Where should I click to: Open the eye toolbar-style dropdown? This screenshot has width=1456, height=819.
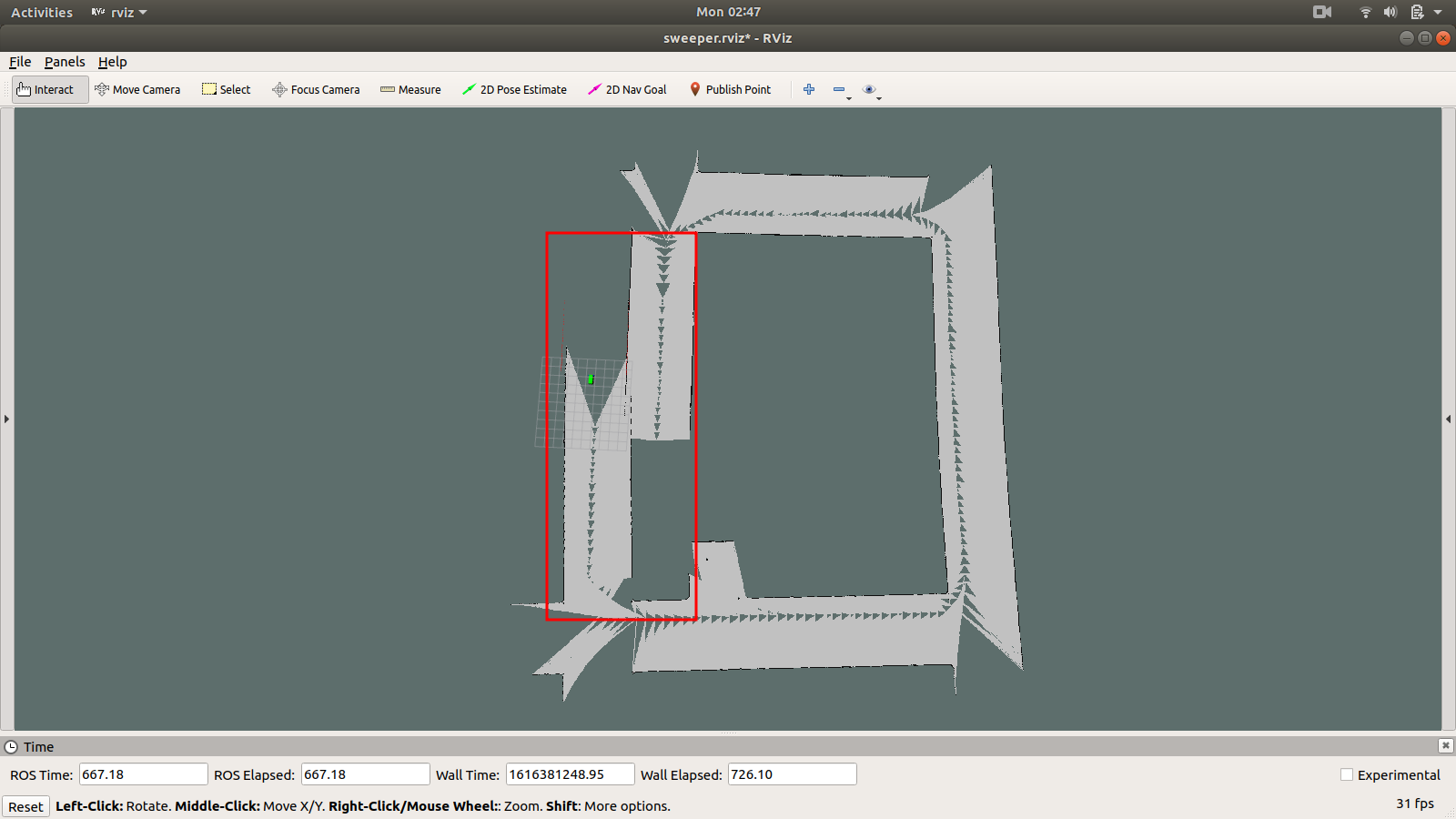pyautogui.click(x=872, y=90)
